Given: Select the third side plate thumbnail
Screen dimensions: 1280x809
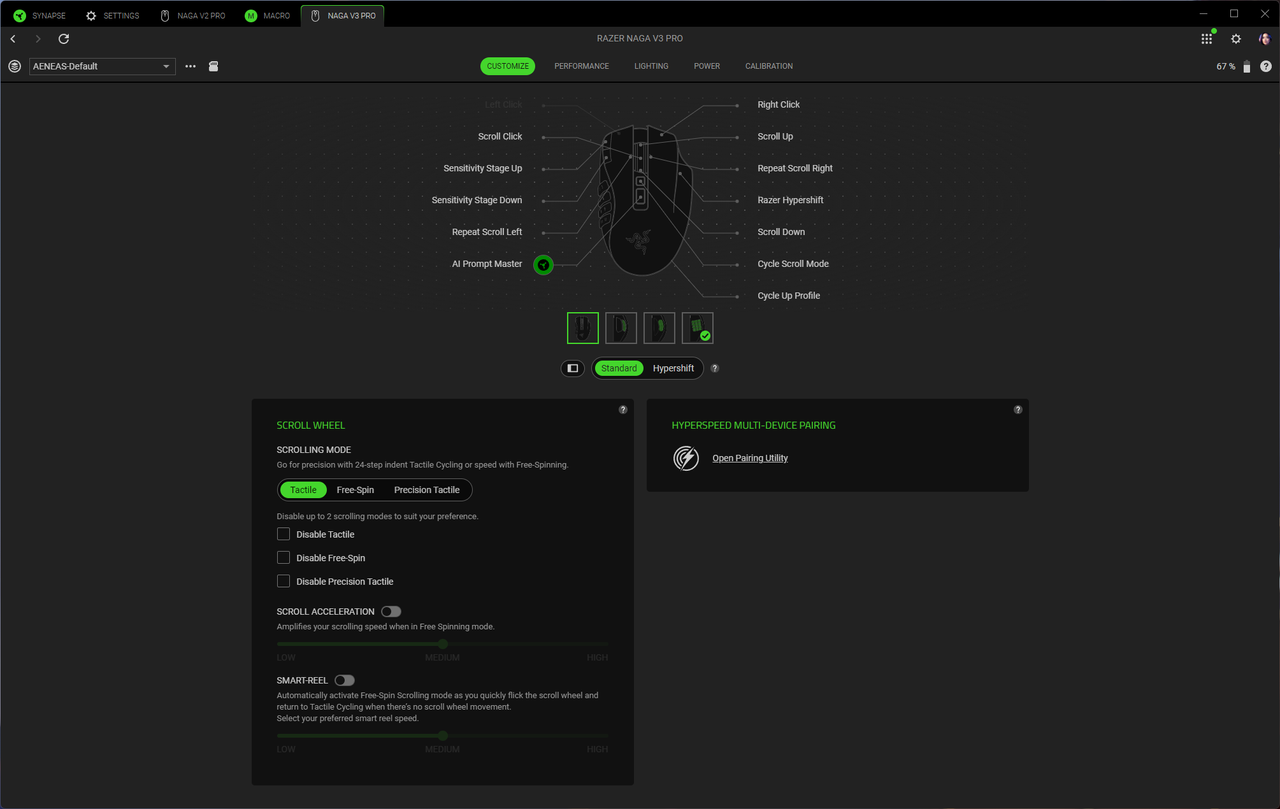Looking at the screenshot, I should [x=659, y=328].
